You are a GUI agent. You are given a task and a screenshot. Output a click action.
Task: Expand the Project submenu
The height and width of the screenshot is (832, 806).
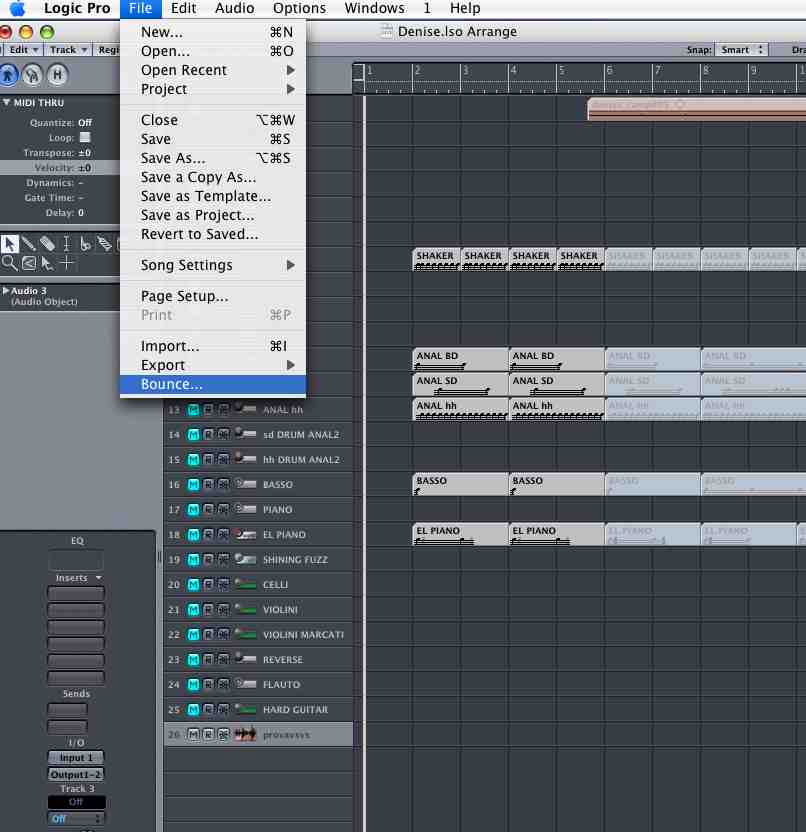tap(213, 89)
